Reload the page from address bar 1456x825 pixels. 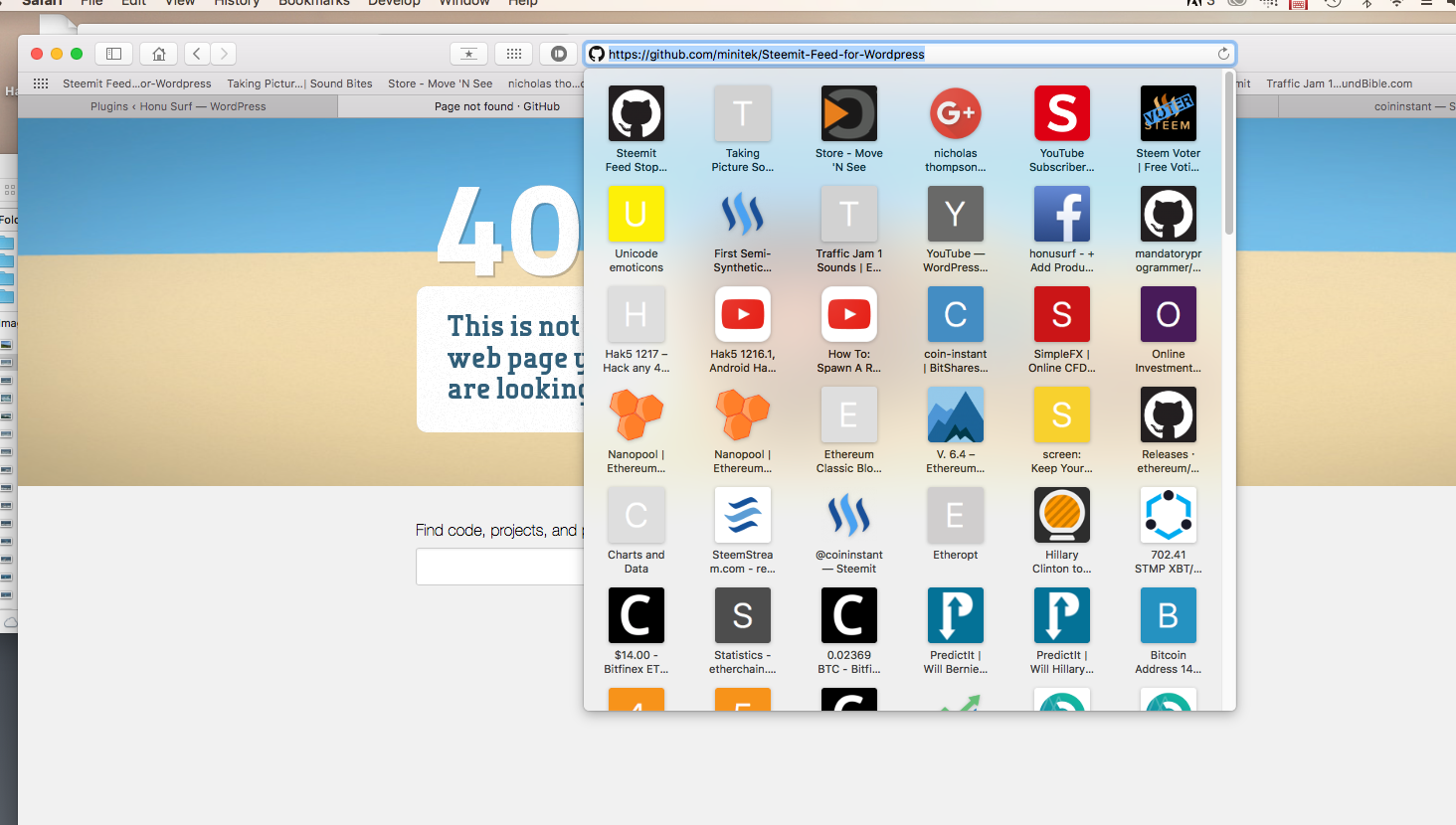[x=1223, y=54]
